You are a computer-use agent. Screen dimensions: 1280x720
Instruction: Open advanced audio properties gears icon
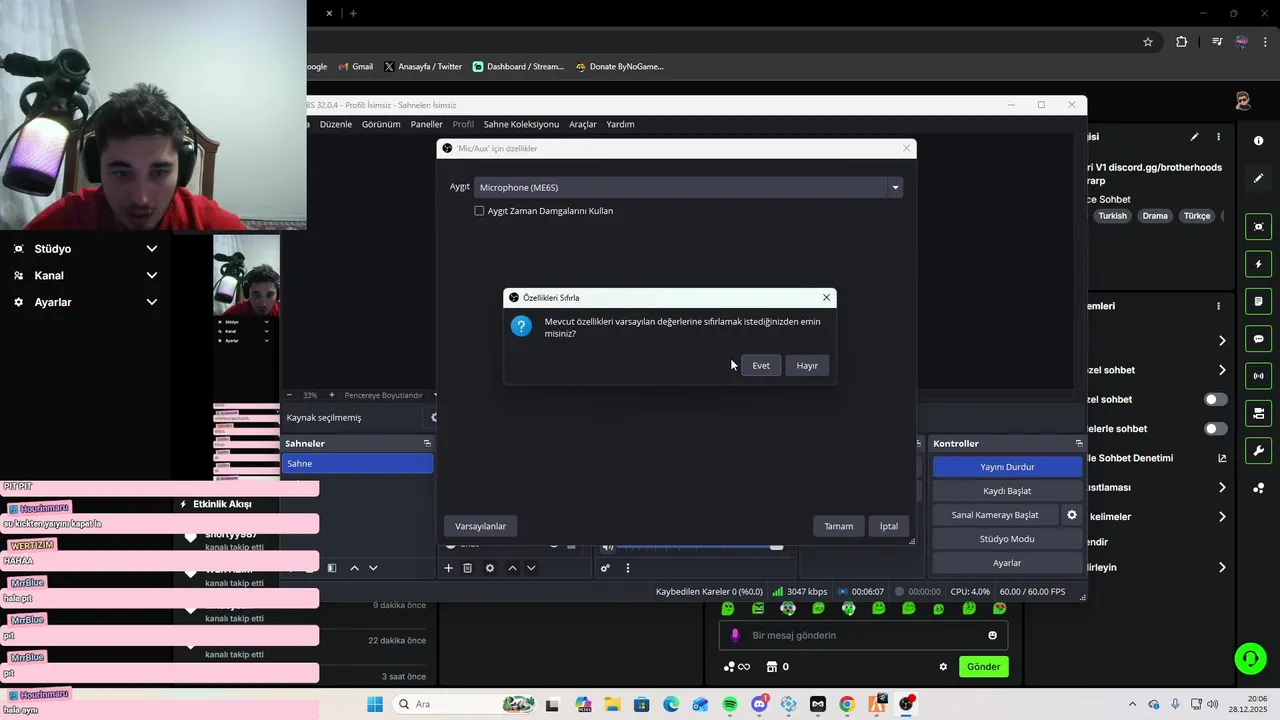(605, 568)
